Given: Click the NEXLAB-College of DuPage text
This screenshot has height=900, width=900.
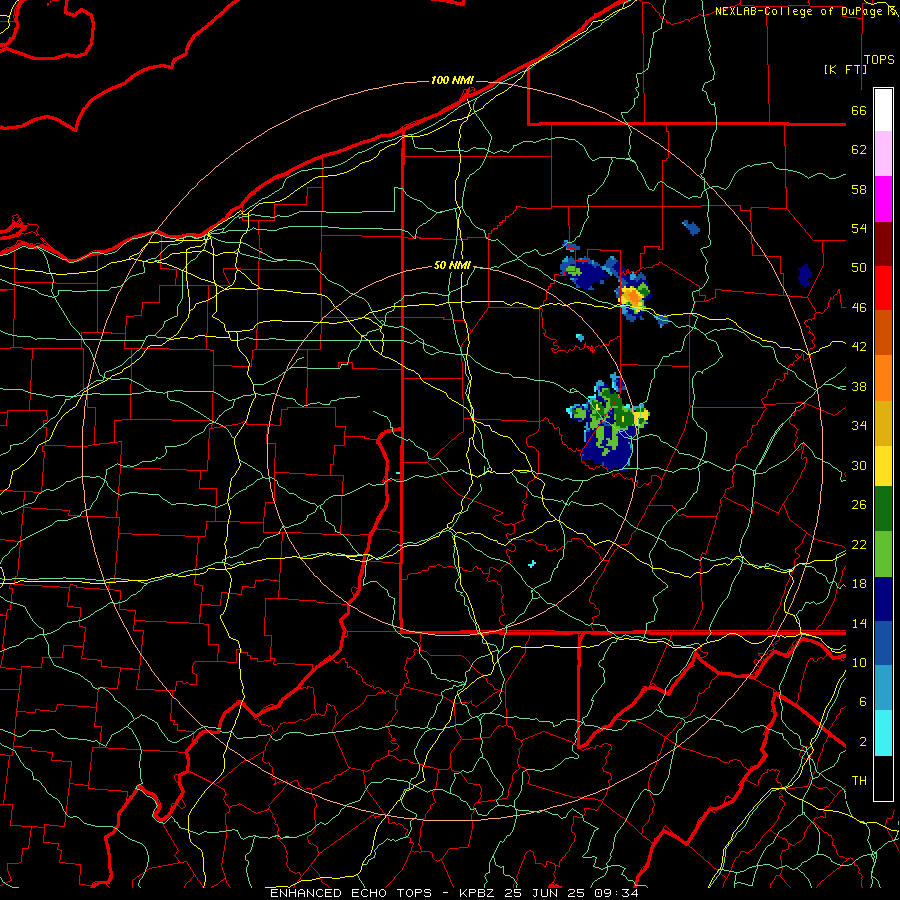Looking at the screenshot, I should (798, 11).
